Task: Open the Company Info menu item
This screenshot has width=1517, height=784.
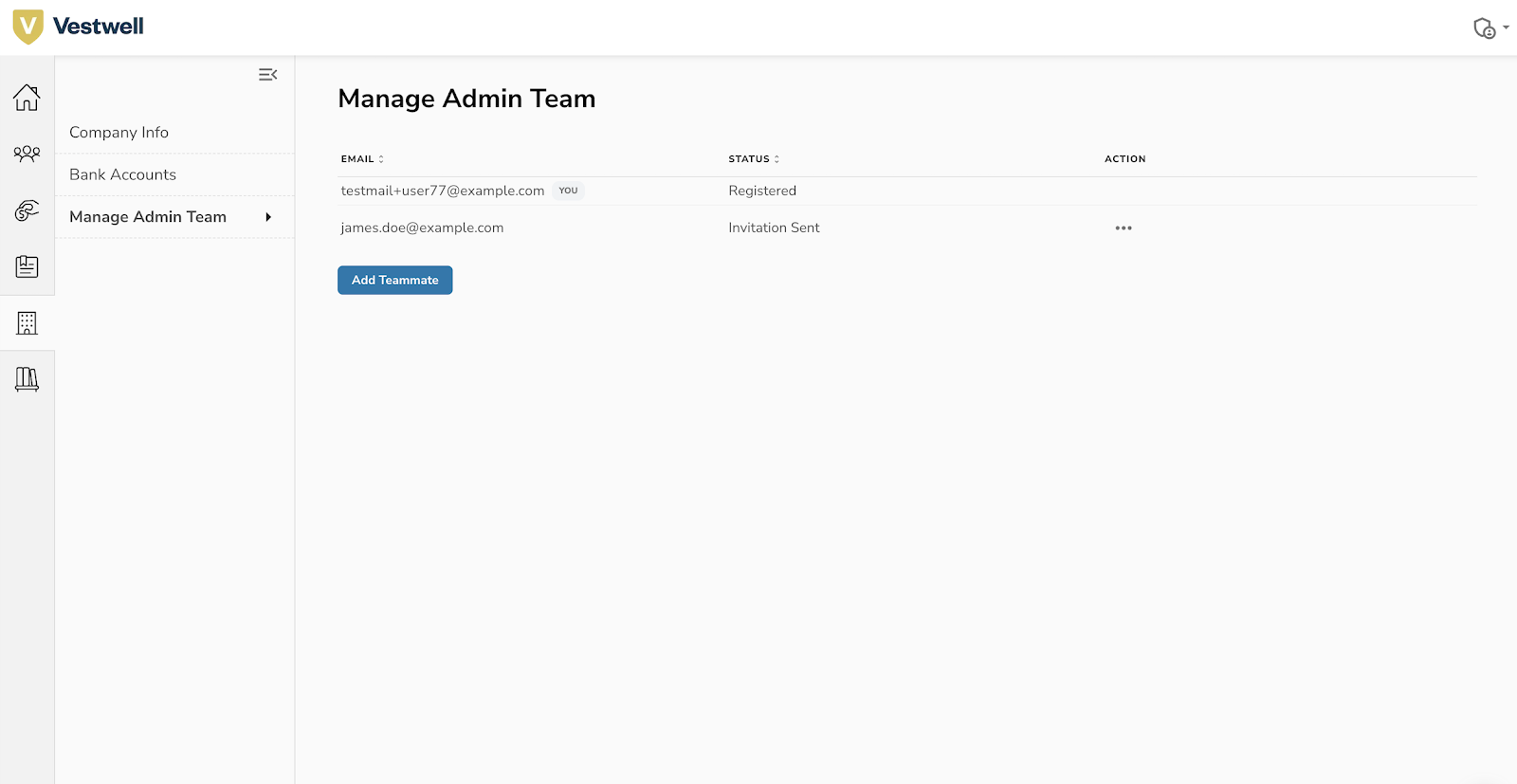Action: [119, 133]
